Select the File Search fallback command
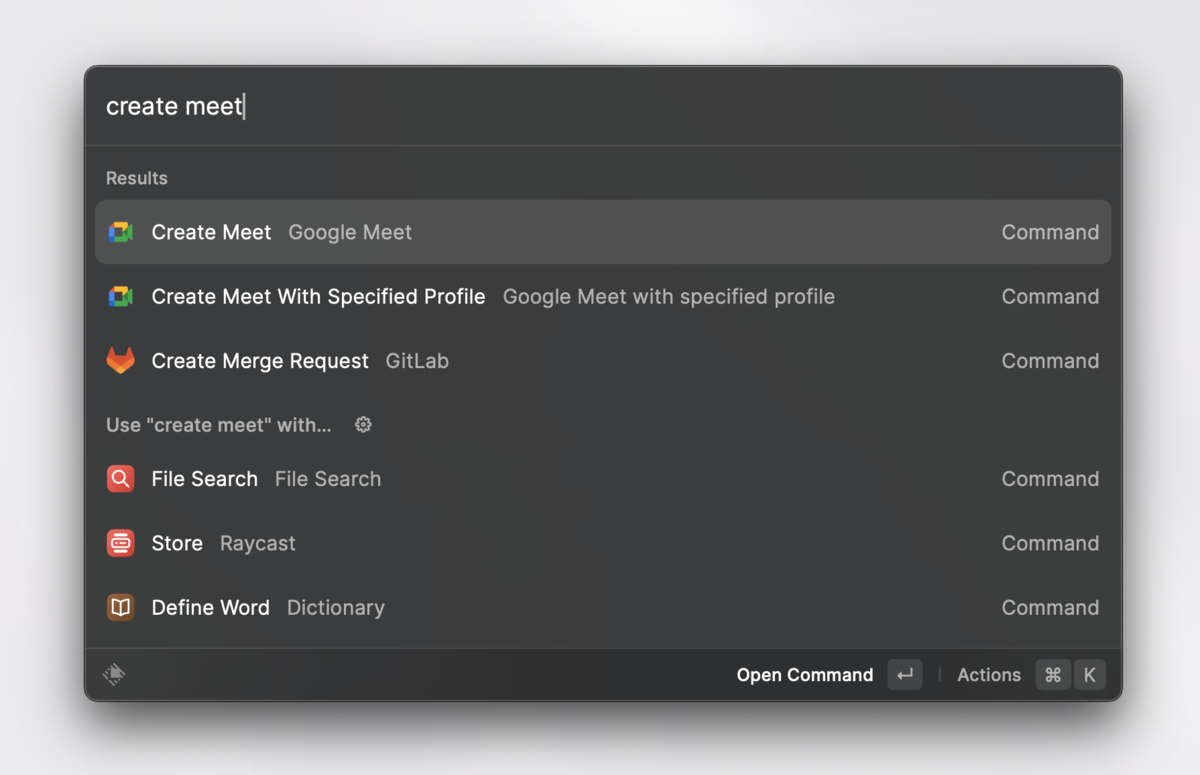 coord(603,479)
